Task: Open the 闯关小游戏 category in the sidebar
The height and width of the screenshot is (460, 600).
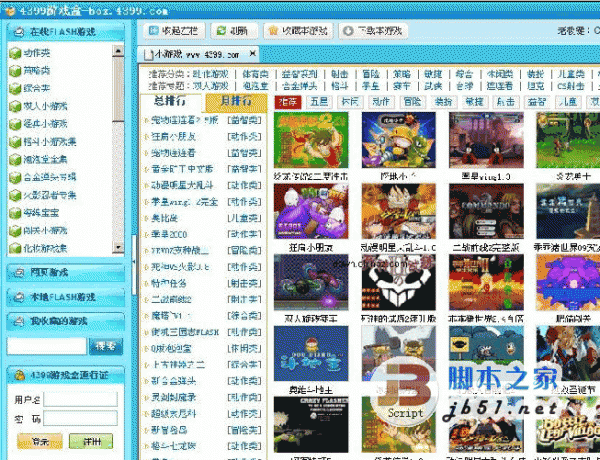Action: (45, 230)
